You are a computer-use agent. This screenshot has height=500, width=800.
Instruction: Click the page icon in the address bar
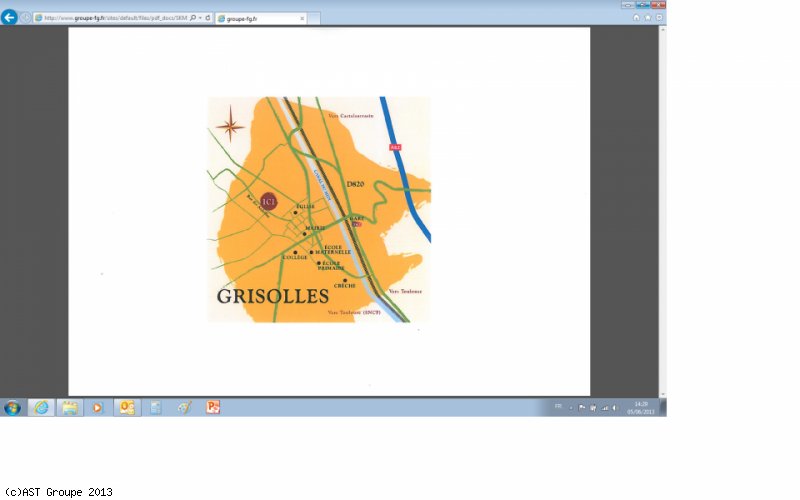38,18
